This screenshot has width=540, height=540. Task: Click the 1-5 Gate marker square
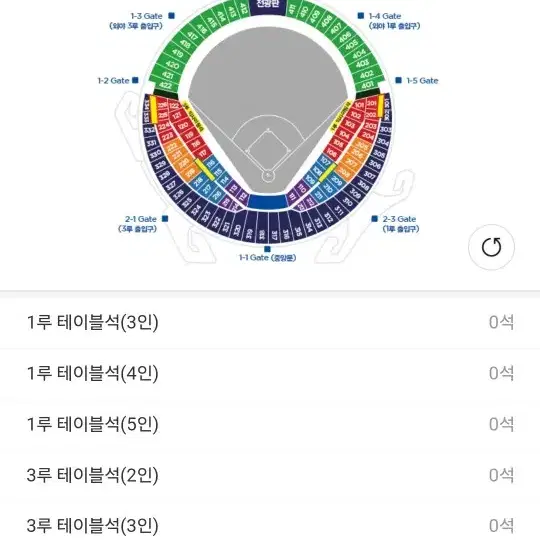pyautogui.click(x=398, y=80)
